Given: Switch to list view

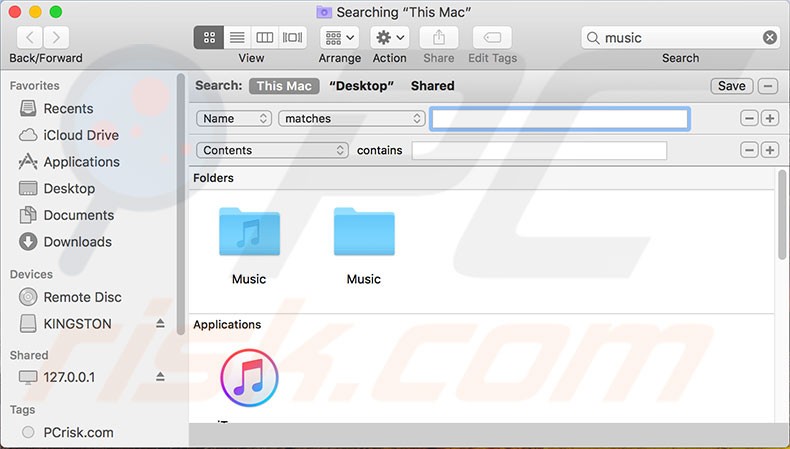Looking at the screenshot, I should coord(237,38).
